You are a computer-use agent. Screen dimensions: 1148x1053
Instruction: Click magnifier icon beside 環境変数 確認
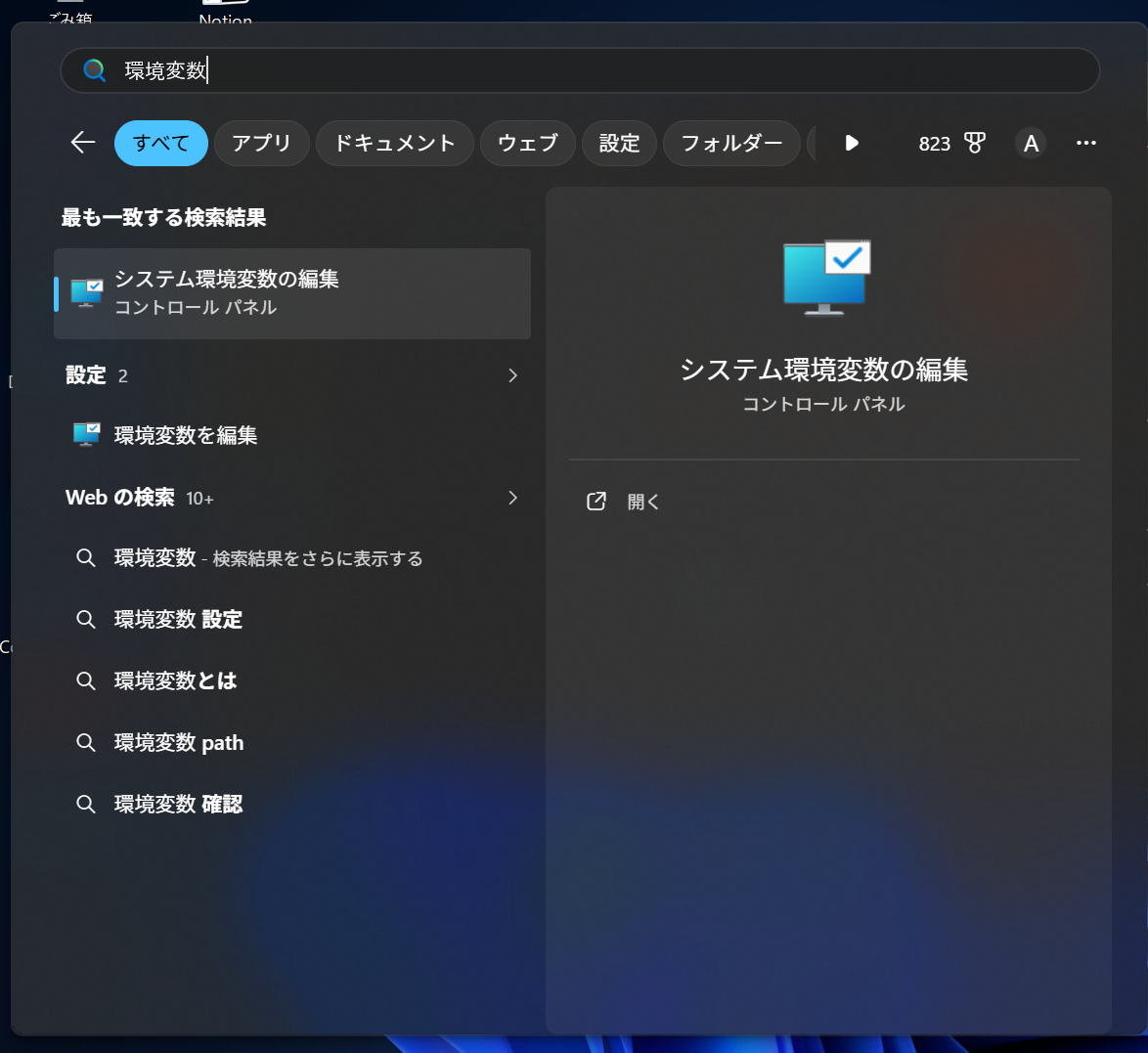86,804
